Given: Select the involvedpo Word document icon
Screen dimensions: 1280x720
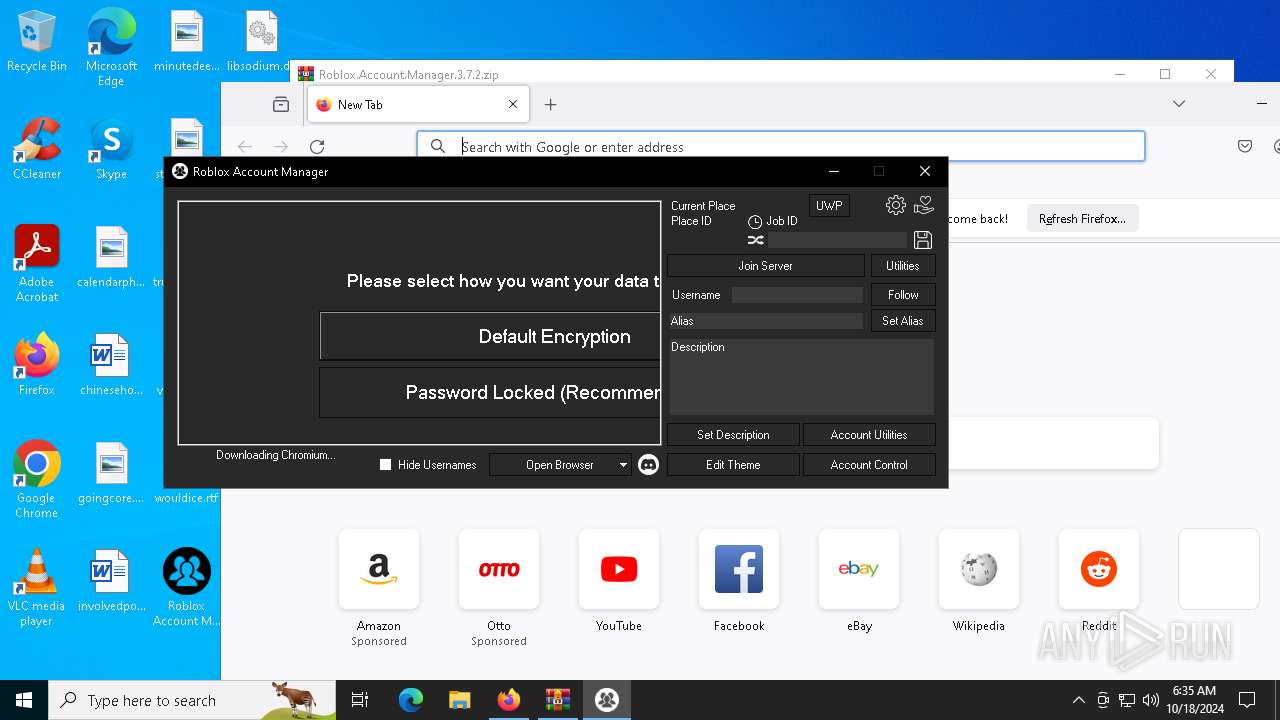Looking at the screenshot, I should click(x=111, y=581).
